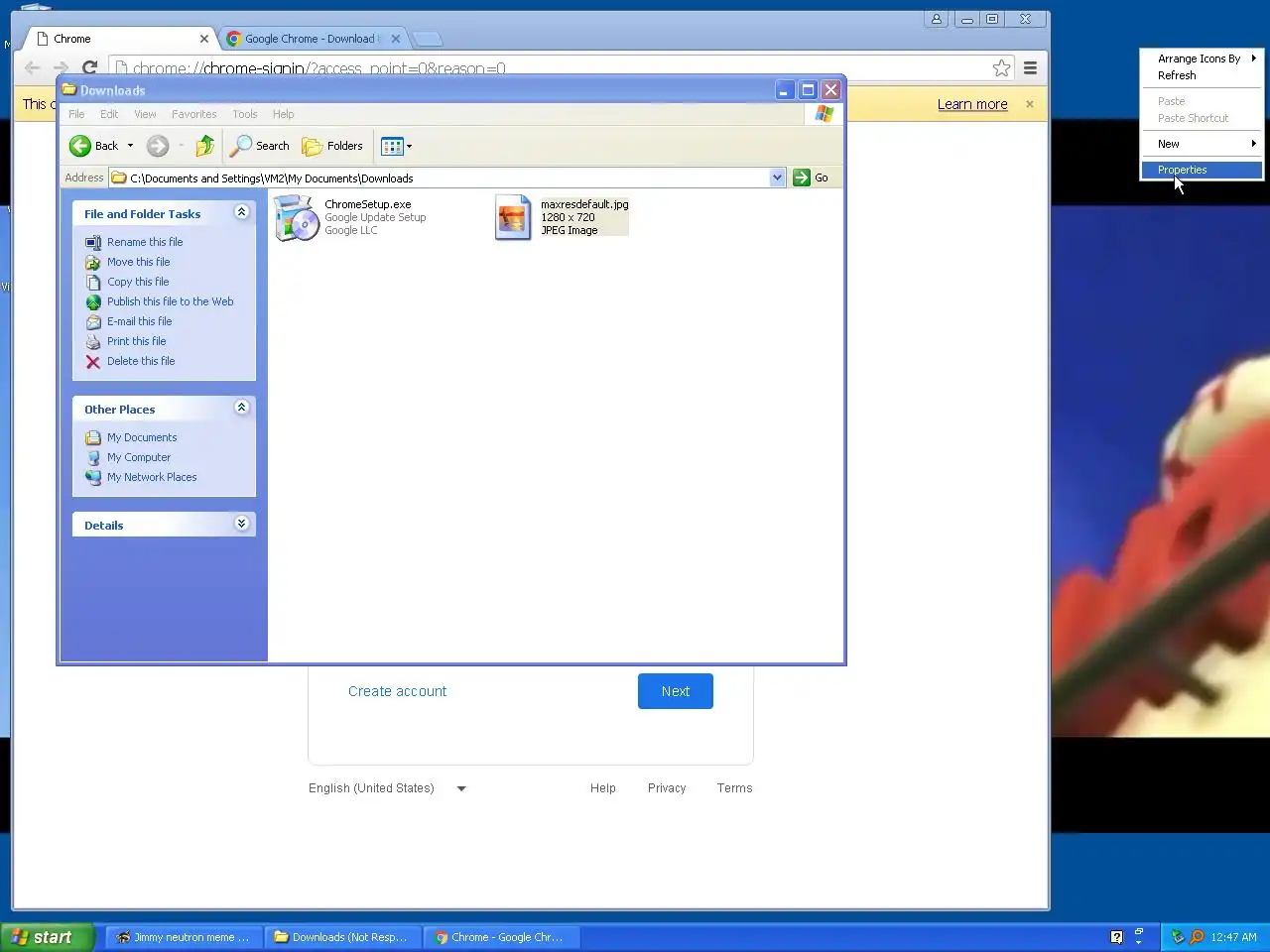Click Chrome profile avatar button
The image size is (1270, 952).
click(x=936, y=19)
